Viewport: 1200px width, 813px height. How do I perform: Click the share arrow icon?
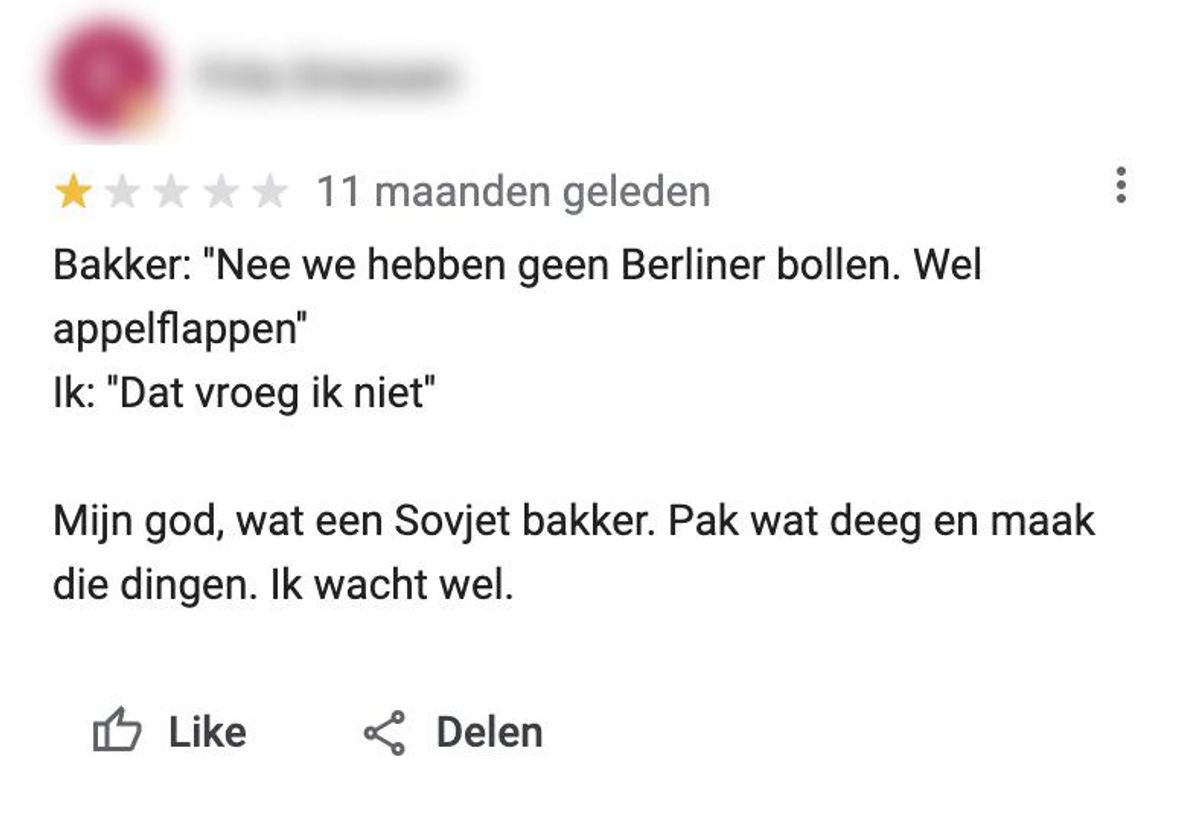tap(385, 733)
